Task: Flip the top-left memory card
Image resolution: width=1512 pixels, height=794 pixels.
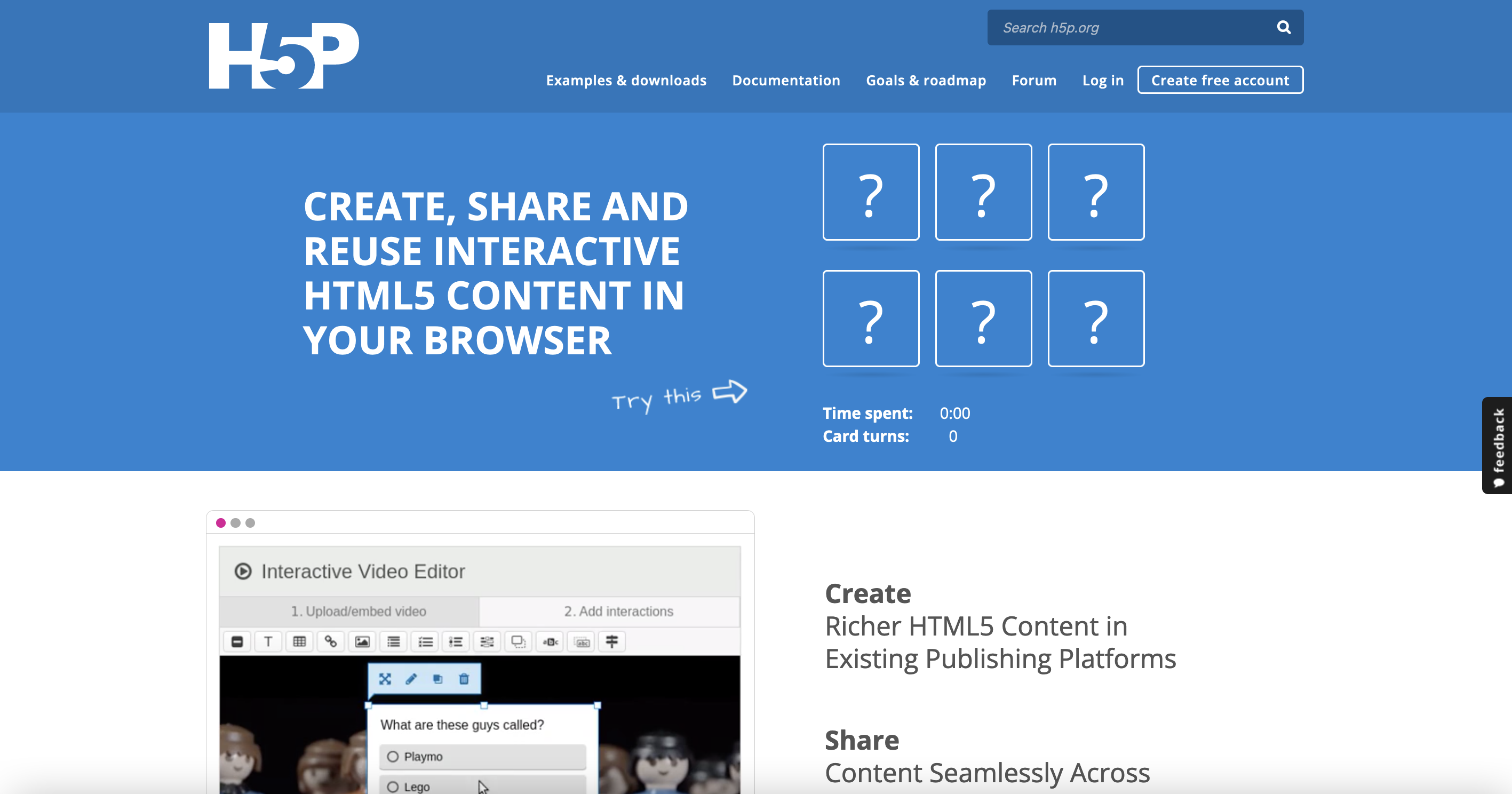Action: pyautogui.click(x=871, y=192)
